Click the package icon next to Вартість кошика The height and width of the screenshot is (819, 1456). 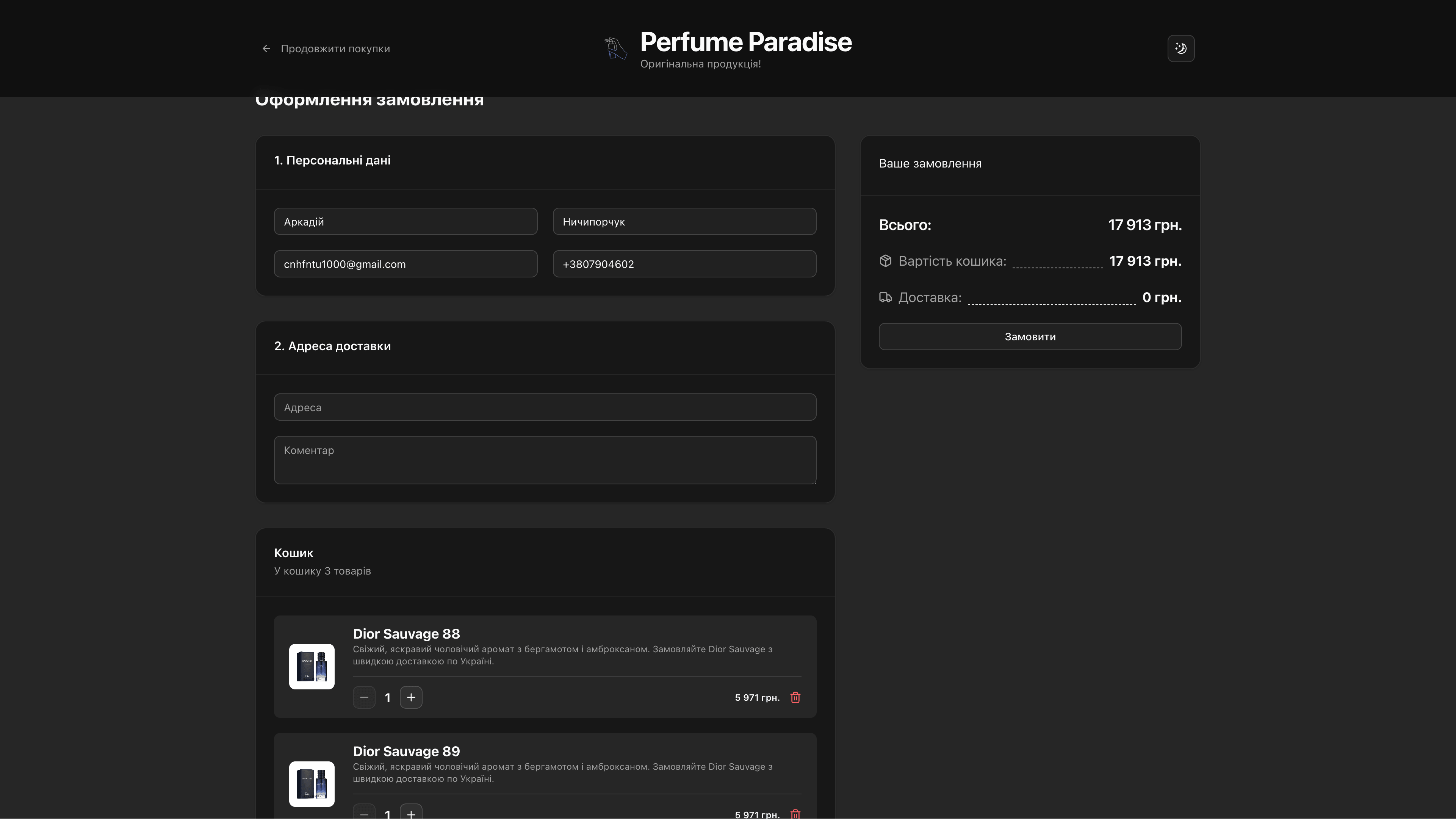(885, 261)
